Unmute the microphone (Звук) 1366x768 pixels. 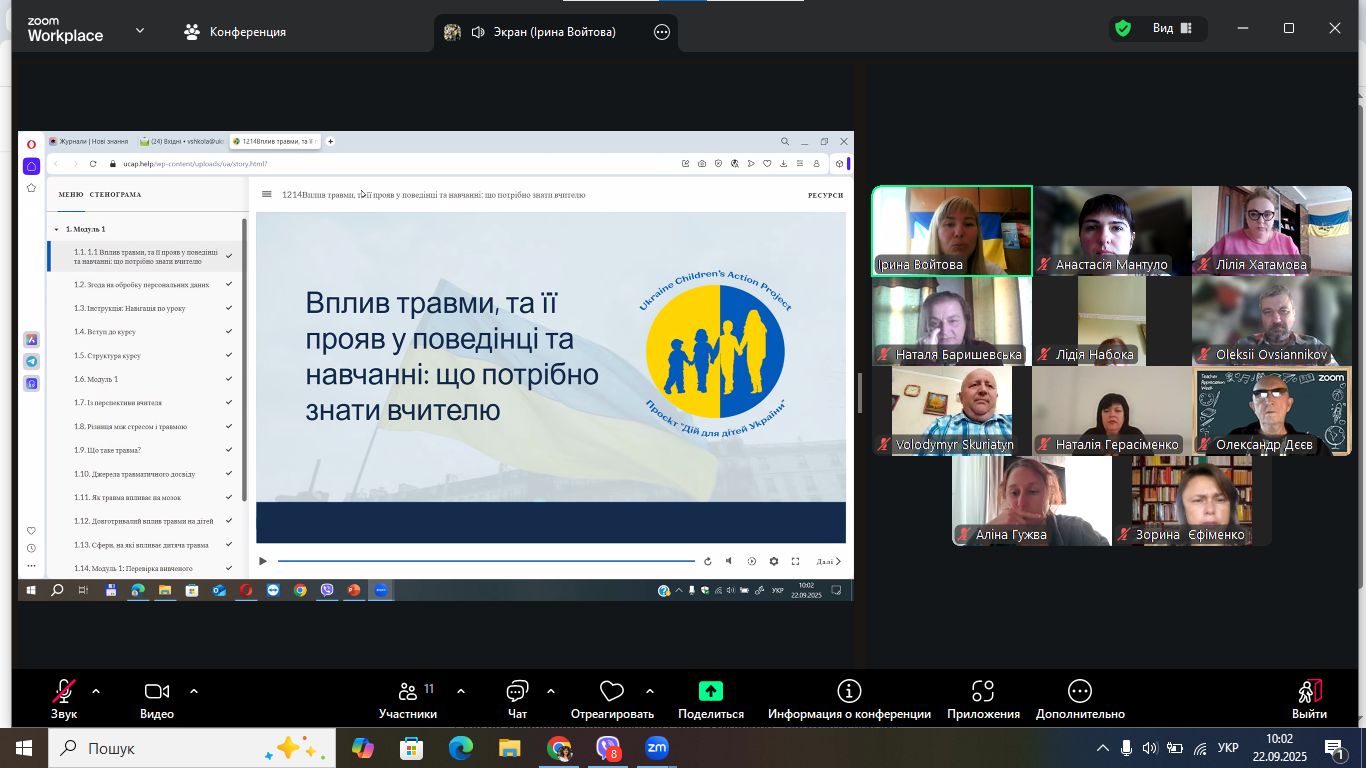coord(64,691)
